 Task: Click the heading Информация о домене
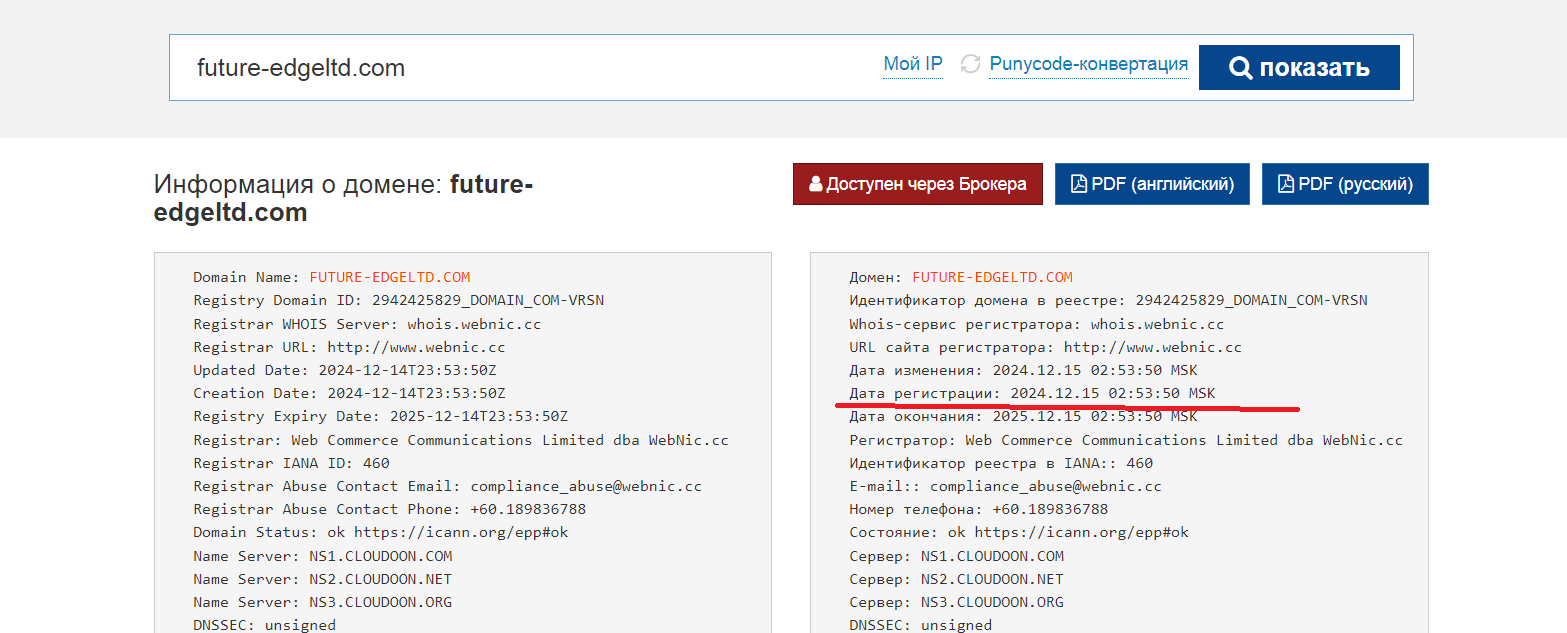[x=344, y=198]
